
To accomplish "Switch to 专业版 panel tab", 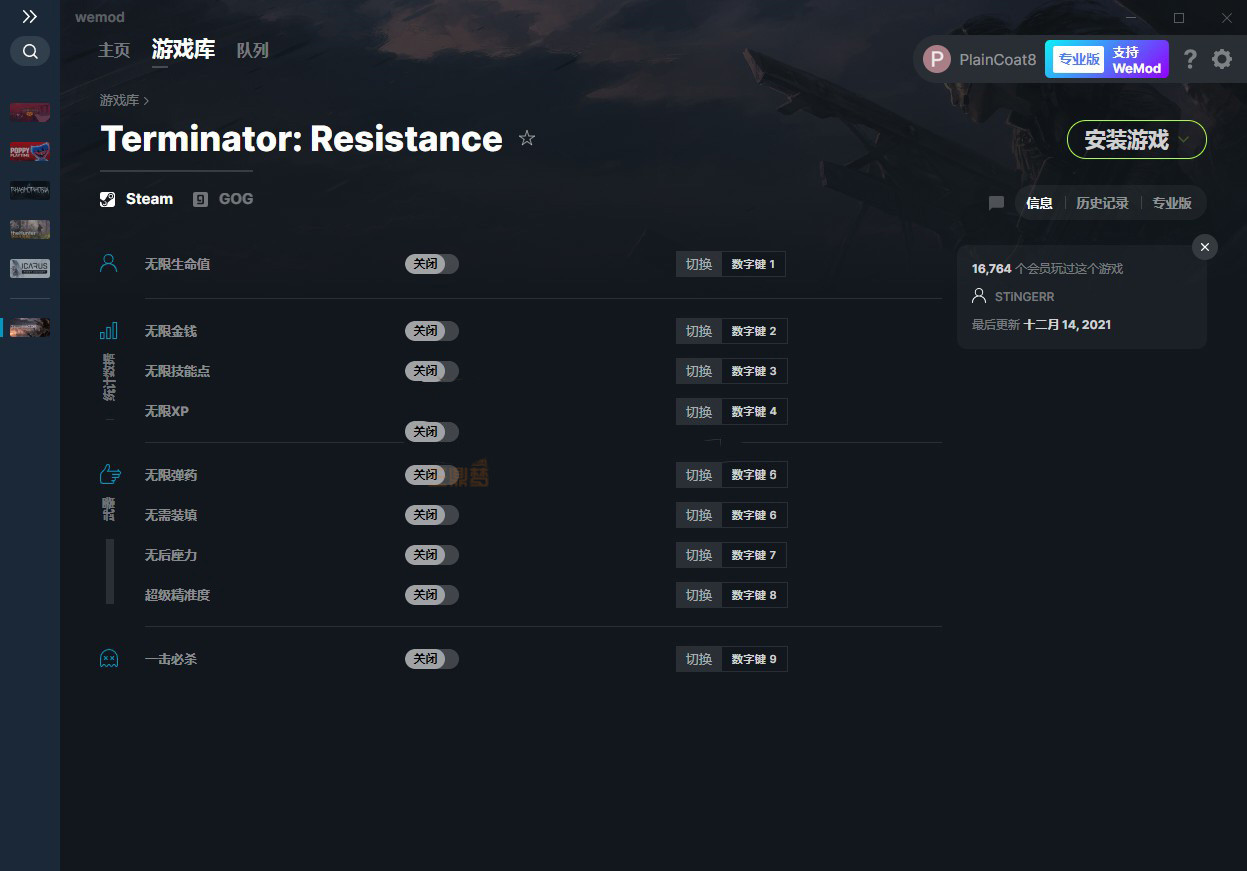I will click(x=1172, y=203).
